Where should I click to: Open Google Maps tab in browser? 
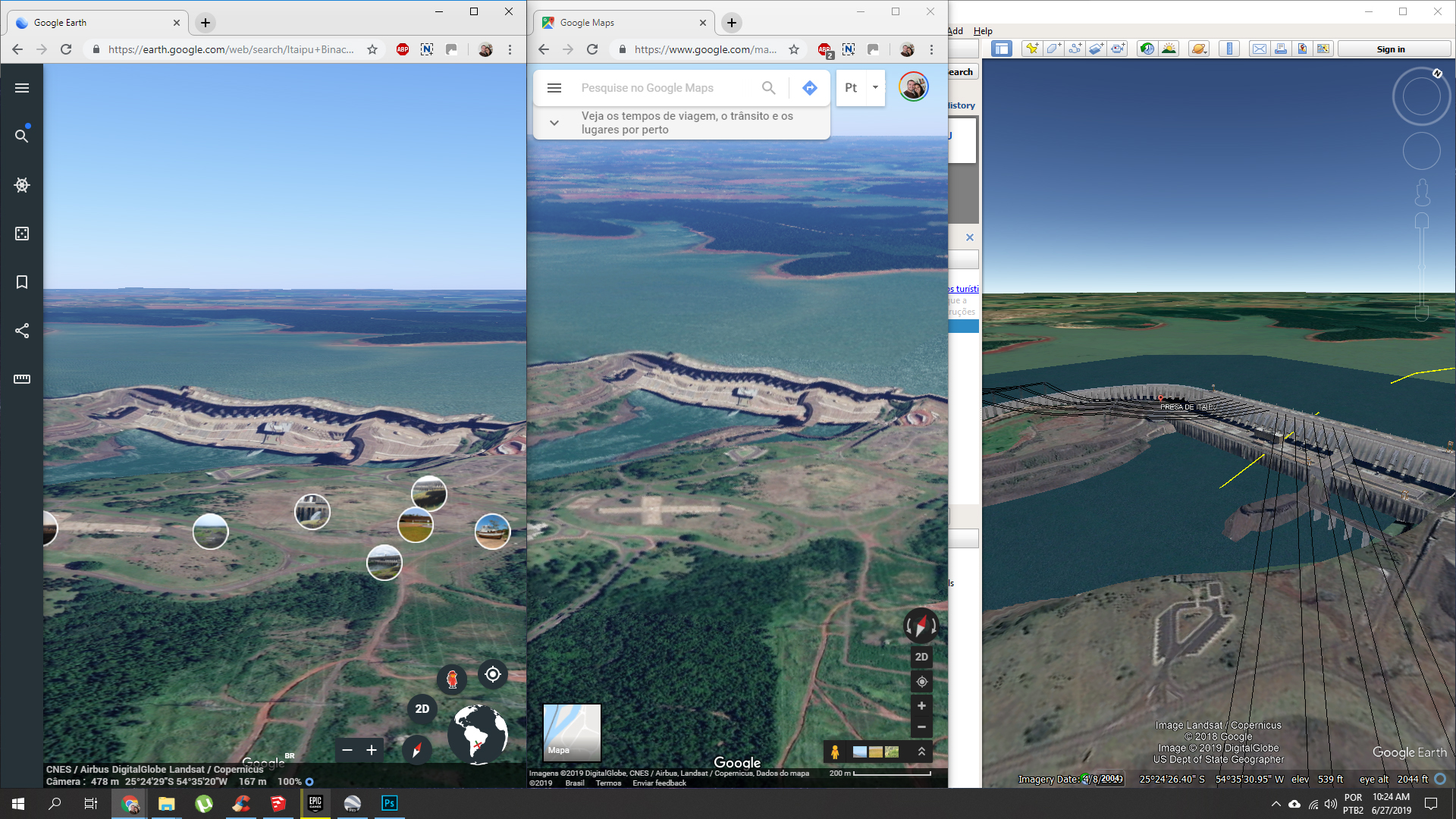(x=622, y=23)
